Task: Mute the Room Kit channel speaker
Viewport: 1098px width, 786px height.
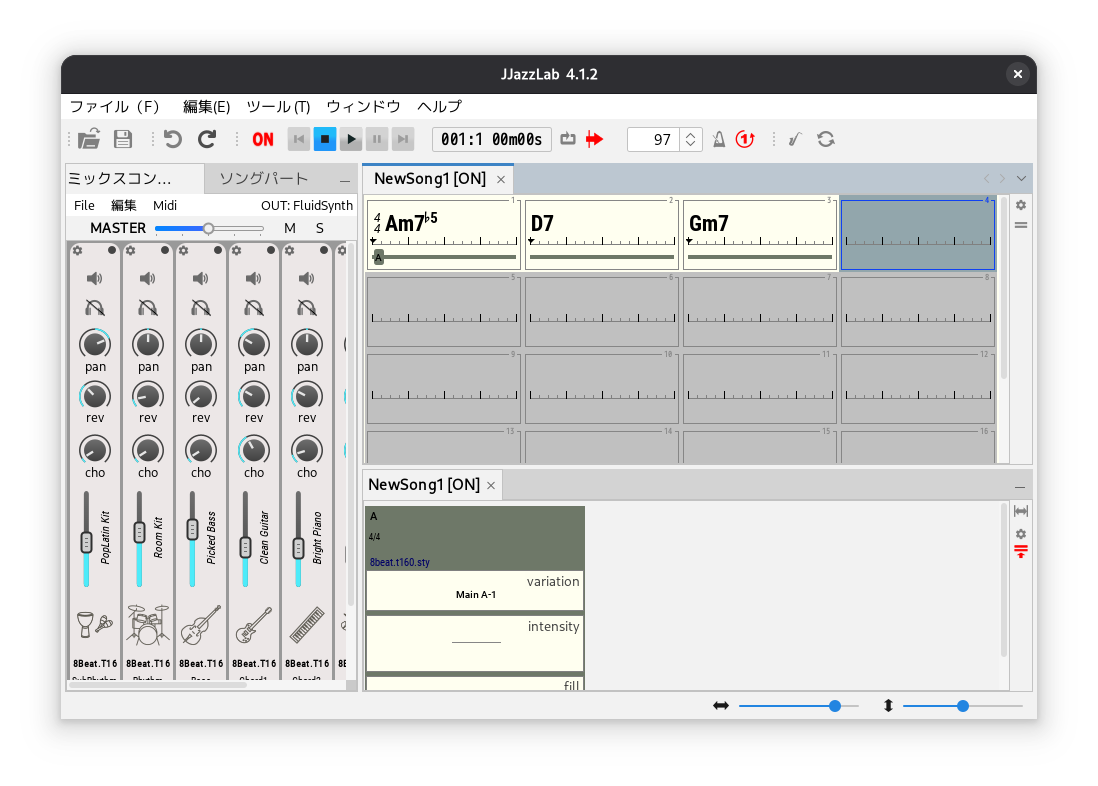Action: tap(148, 279)
